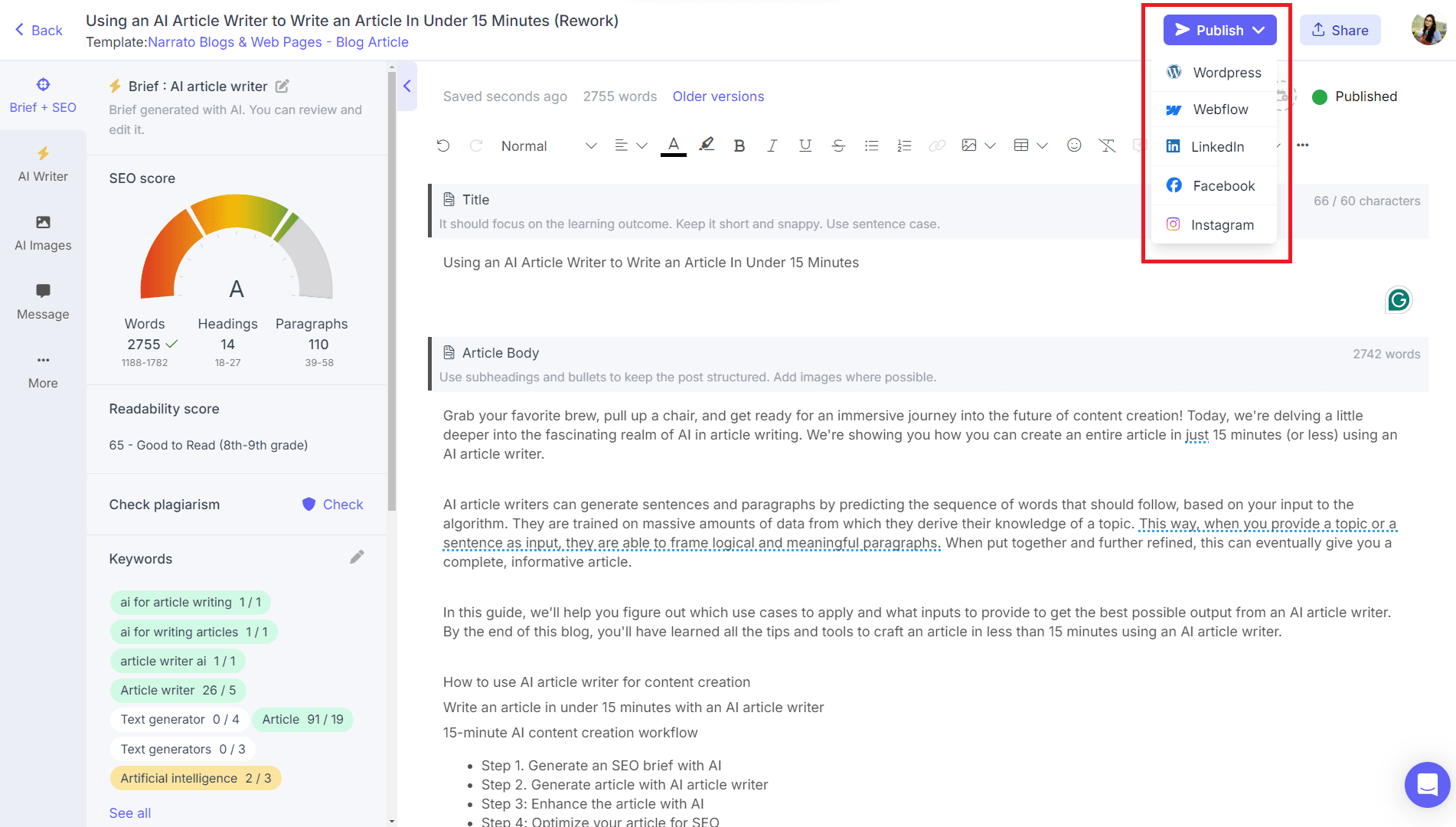Open the Brief + SEO sidebar tab
The height and width of the screenshot is (827, 1456).
coord(43,96)
